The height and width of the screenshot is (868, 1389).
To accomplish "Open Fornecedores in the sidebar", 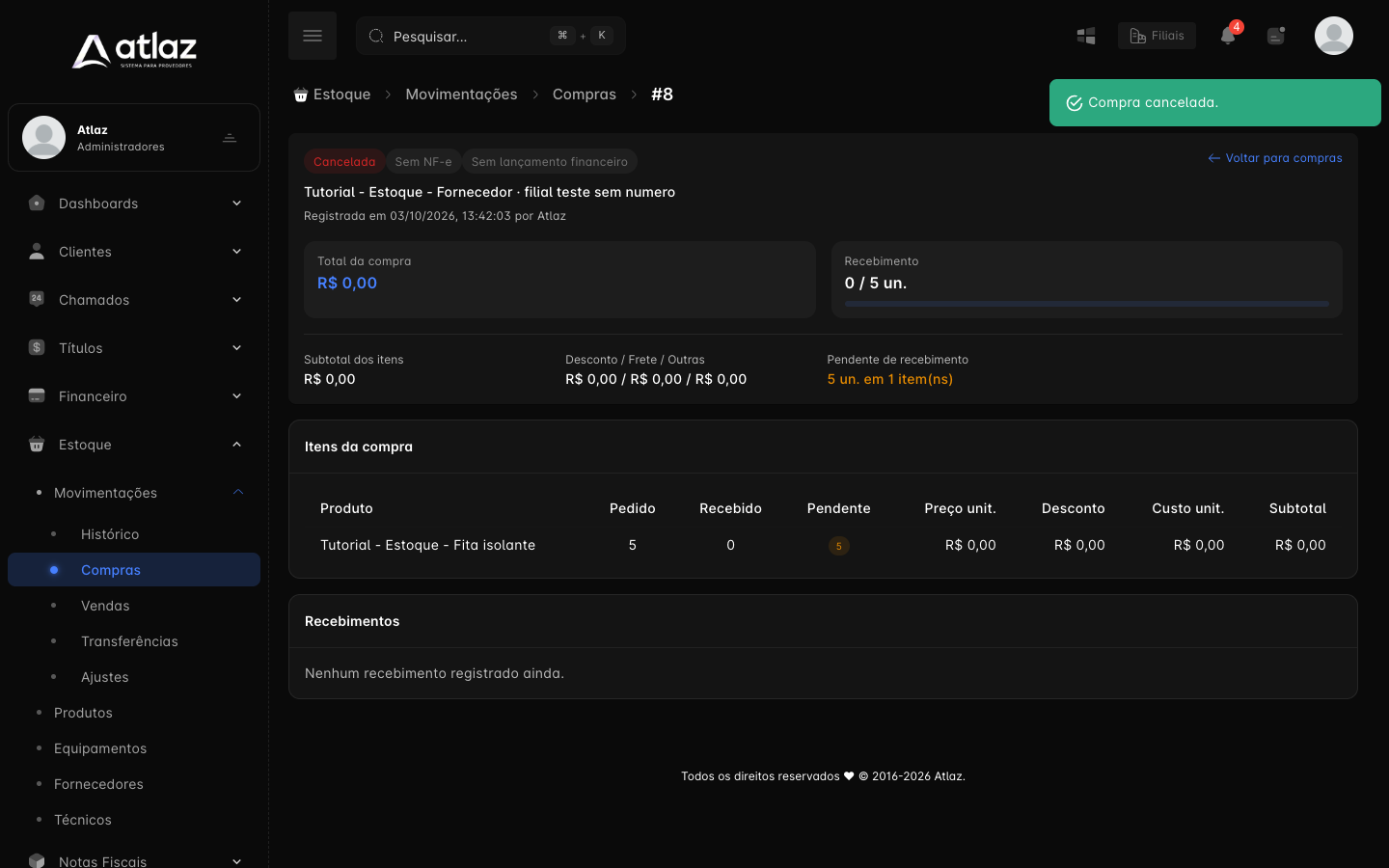I will point(98,784).
